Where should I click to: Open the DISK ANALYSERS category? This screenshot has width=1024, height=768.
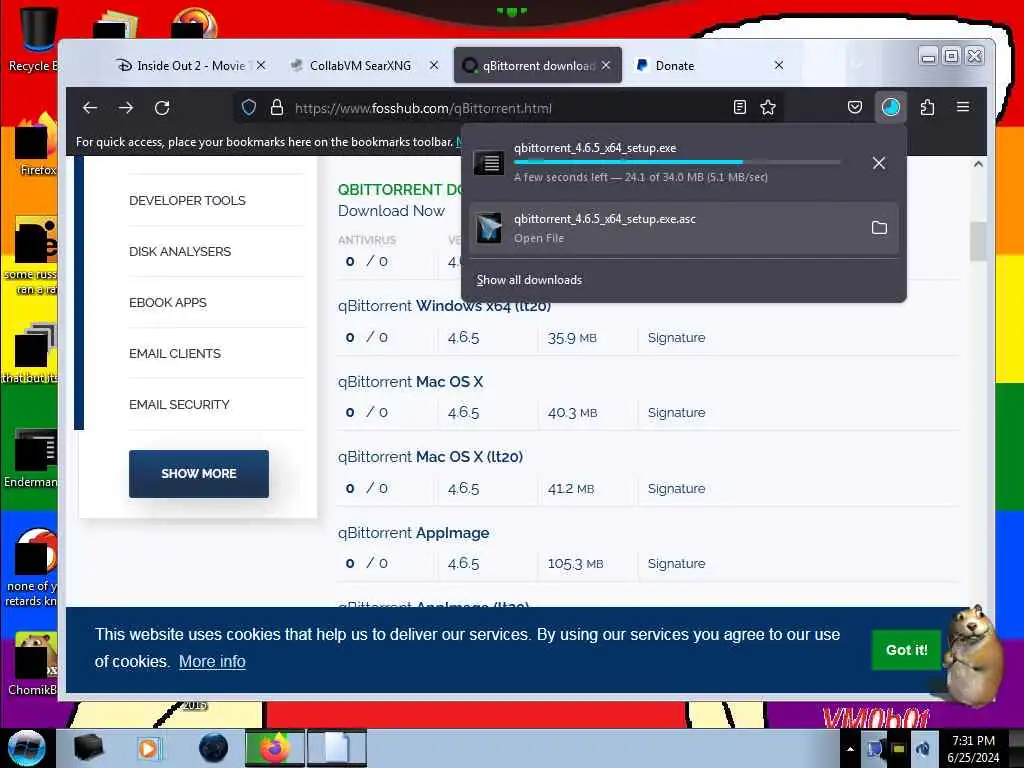click(180, 251)
